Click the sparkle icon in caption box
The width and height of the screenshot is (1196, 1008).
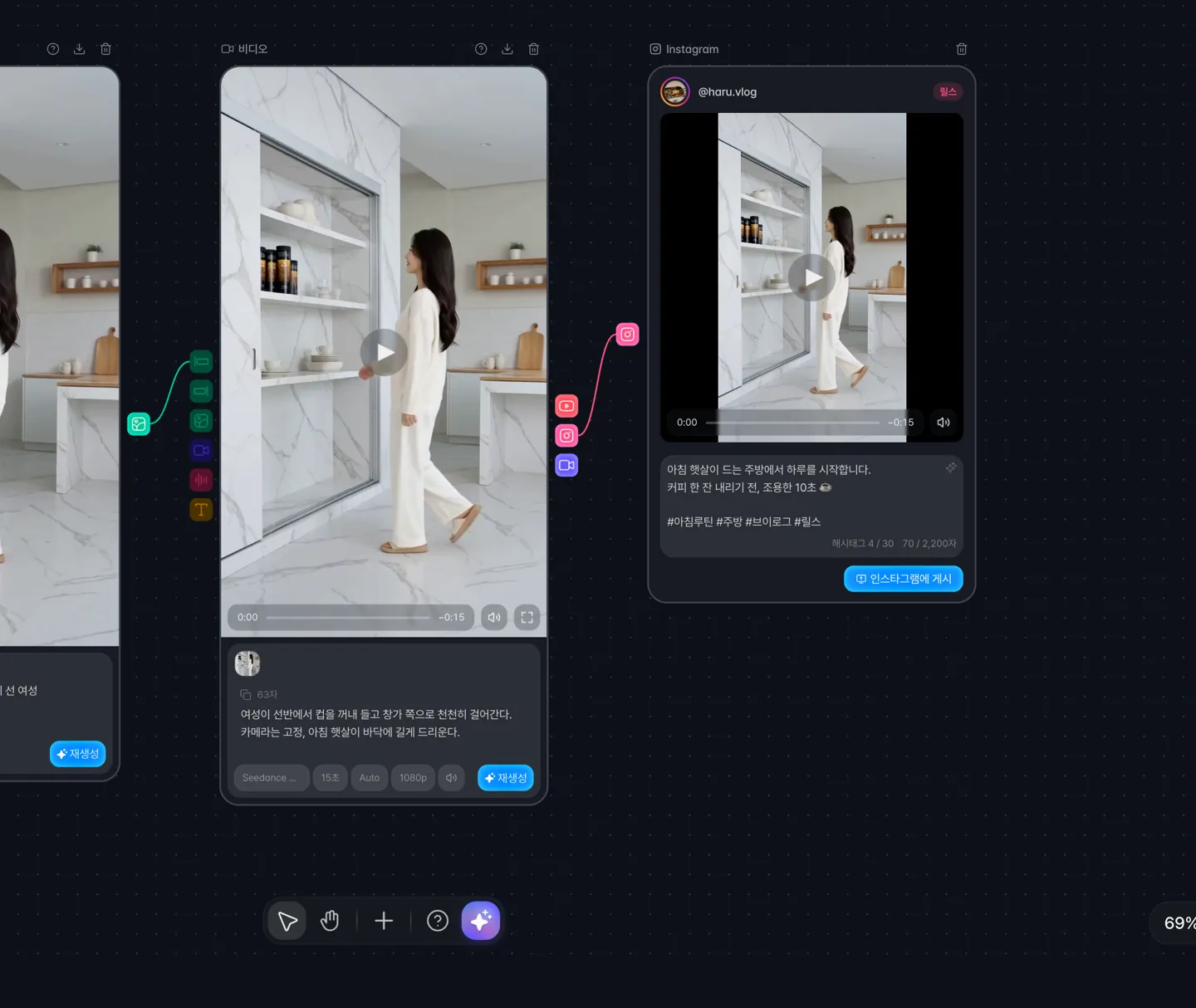click(x=951, y=468)
